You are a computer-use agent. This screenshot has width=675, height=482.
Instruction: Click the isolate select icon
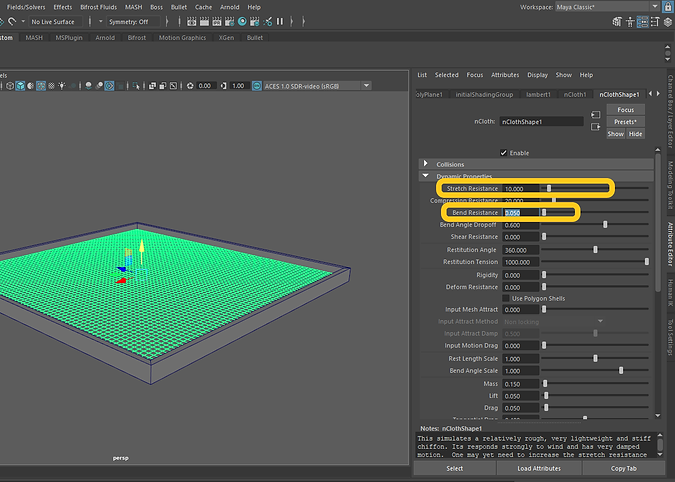(136, 86)
